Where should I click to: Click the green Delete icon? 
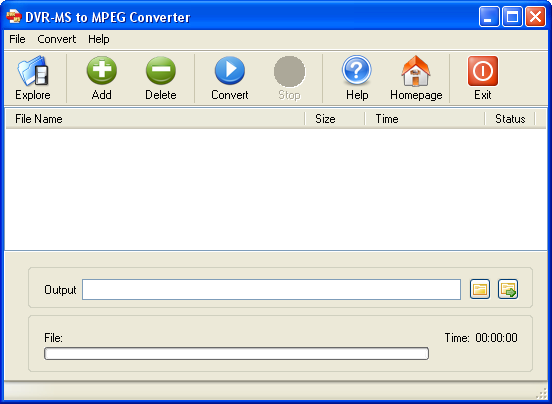coord(161,71)
